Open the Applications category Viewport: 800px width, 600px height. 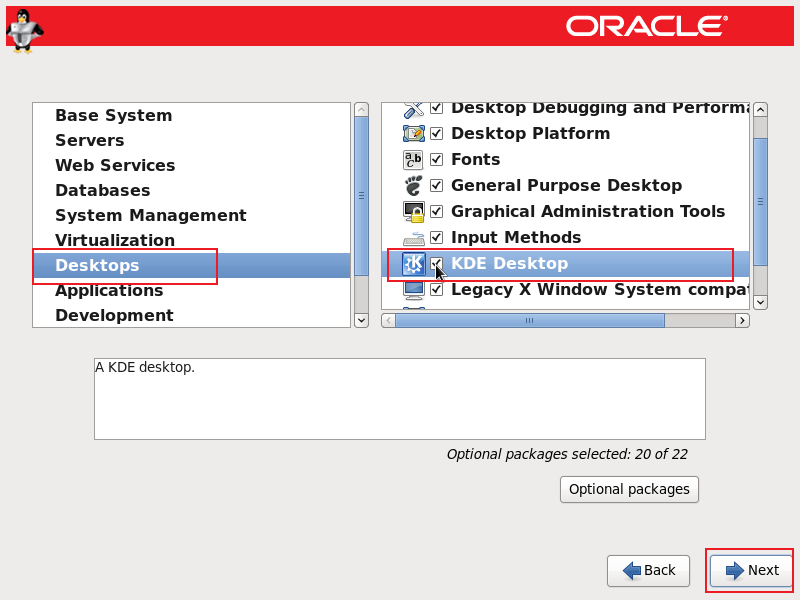click(109, 291)
